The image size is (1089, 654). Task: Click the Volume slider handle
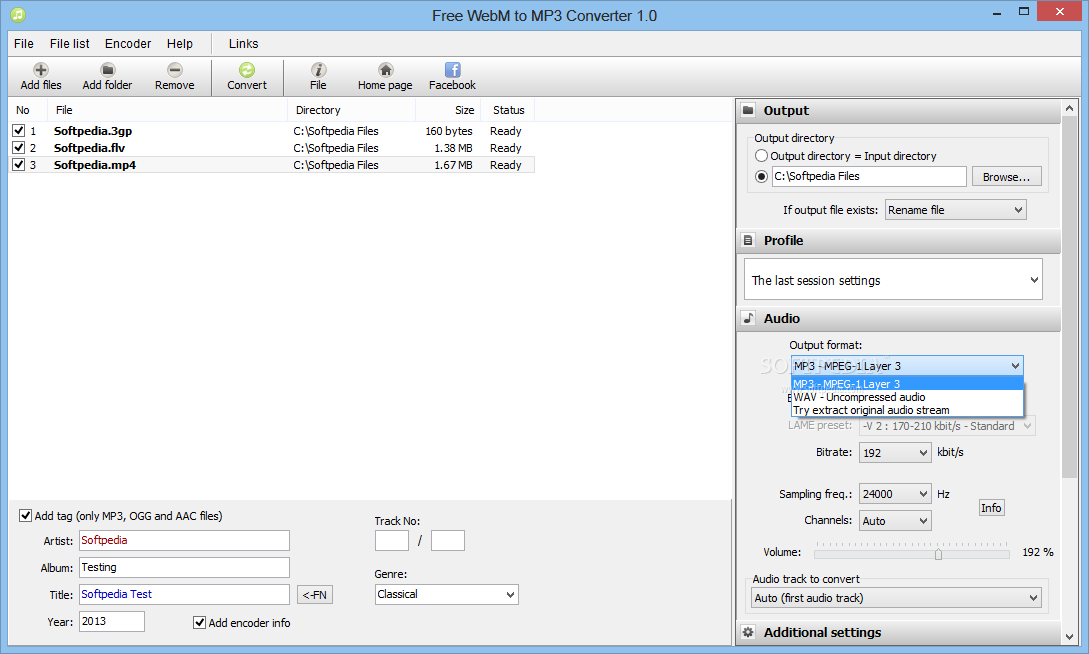938,553
